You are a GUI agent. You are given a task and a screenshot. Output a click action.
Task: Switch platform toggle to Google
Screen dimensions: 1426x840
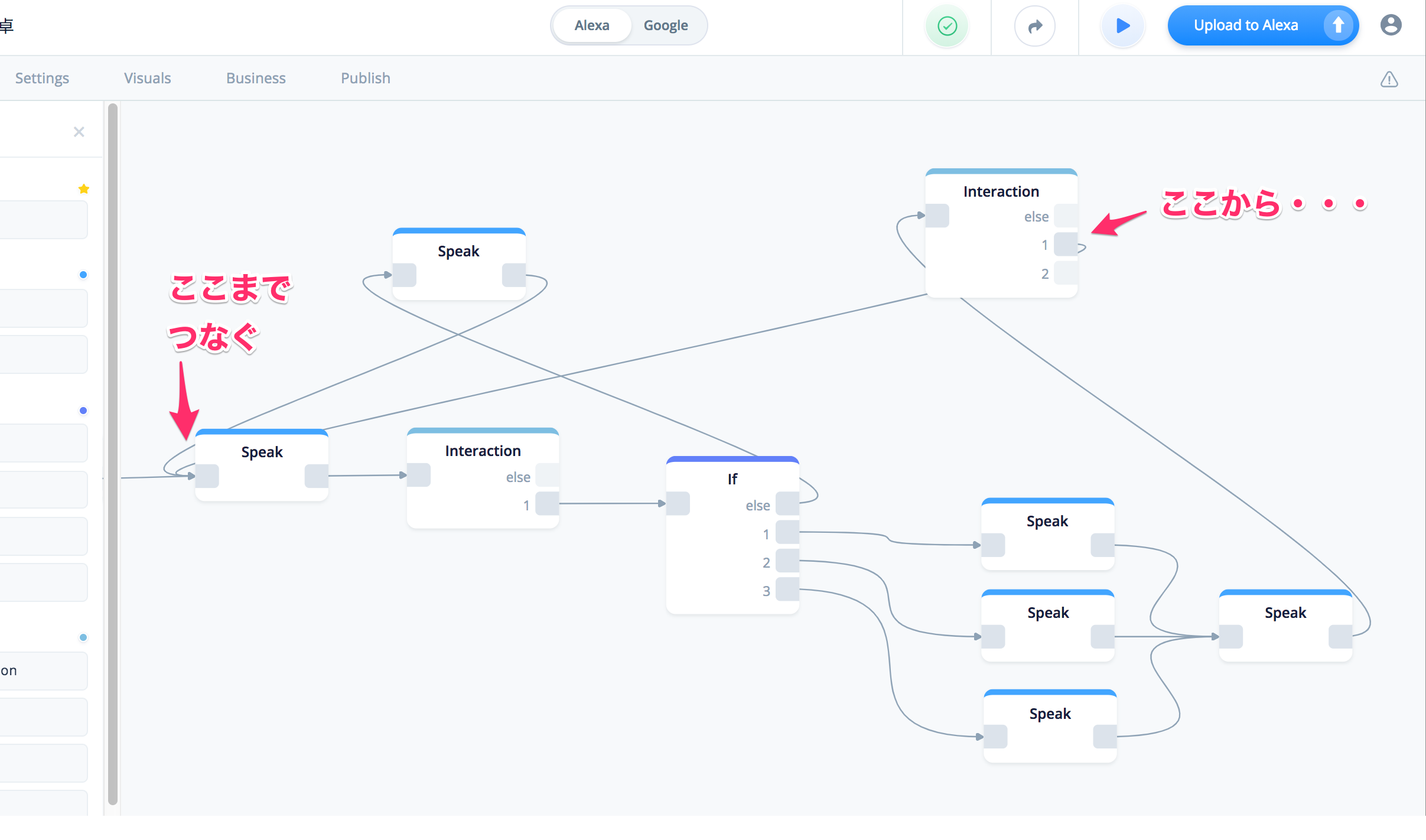[x=666, y=25]
